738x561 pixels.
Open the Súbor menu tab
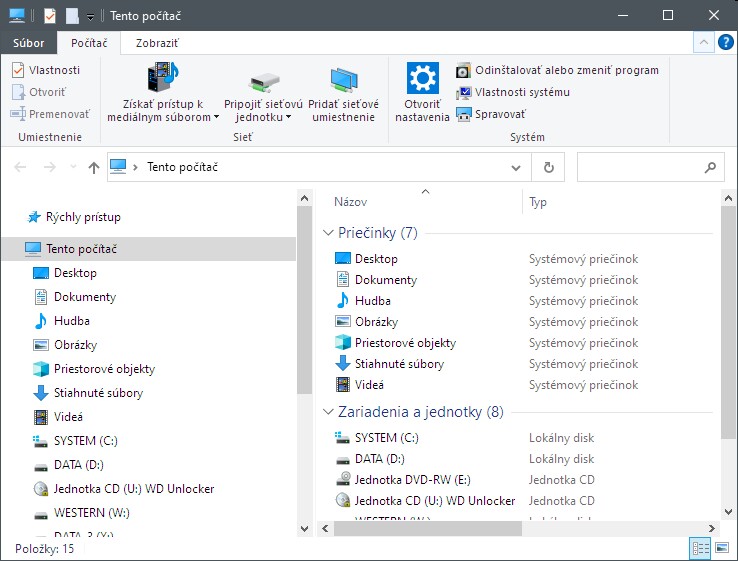pos(29,43)
